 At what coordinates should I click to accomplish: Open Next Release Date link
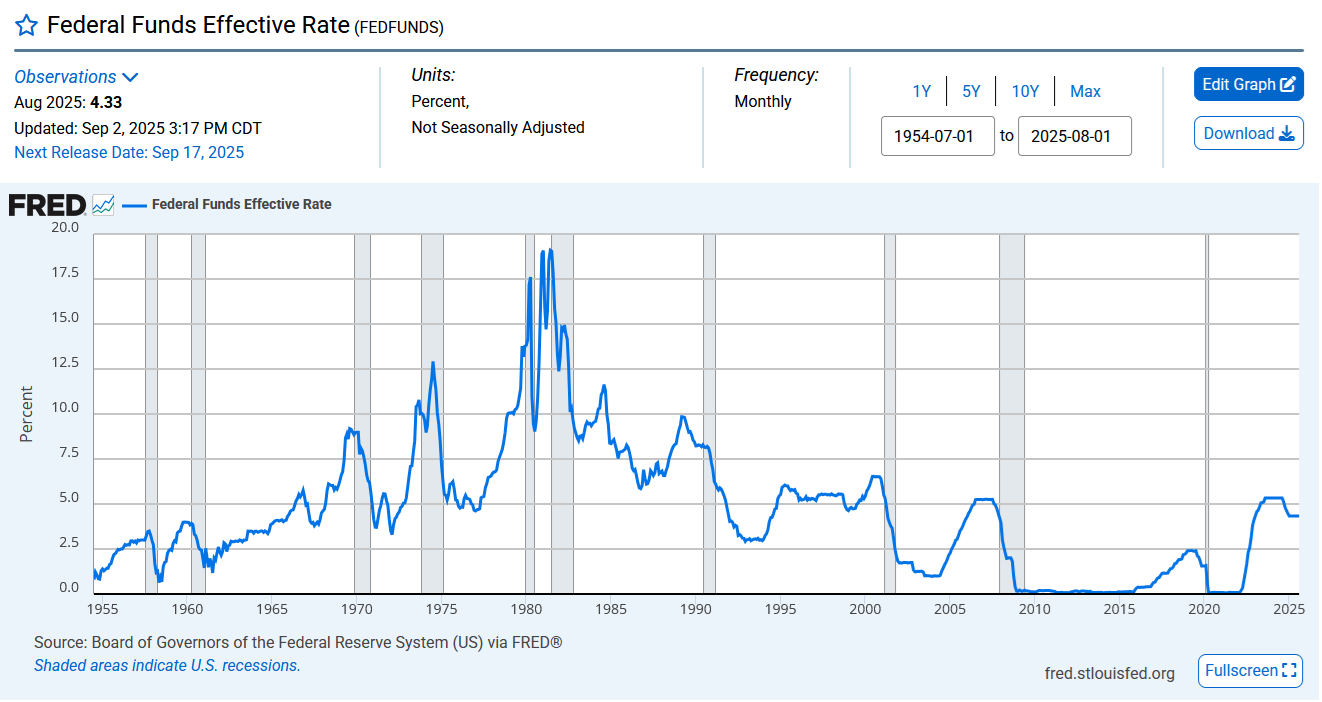[129, 152]
